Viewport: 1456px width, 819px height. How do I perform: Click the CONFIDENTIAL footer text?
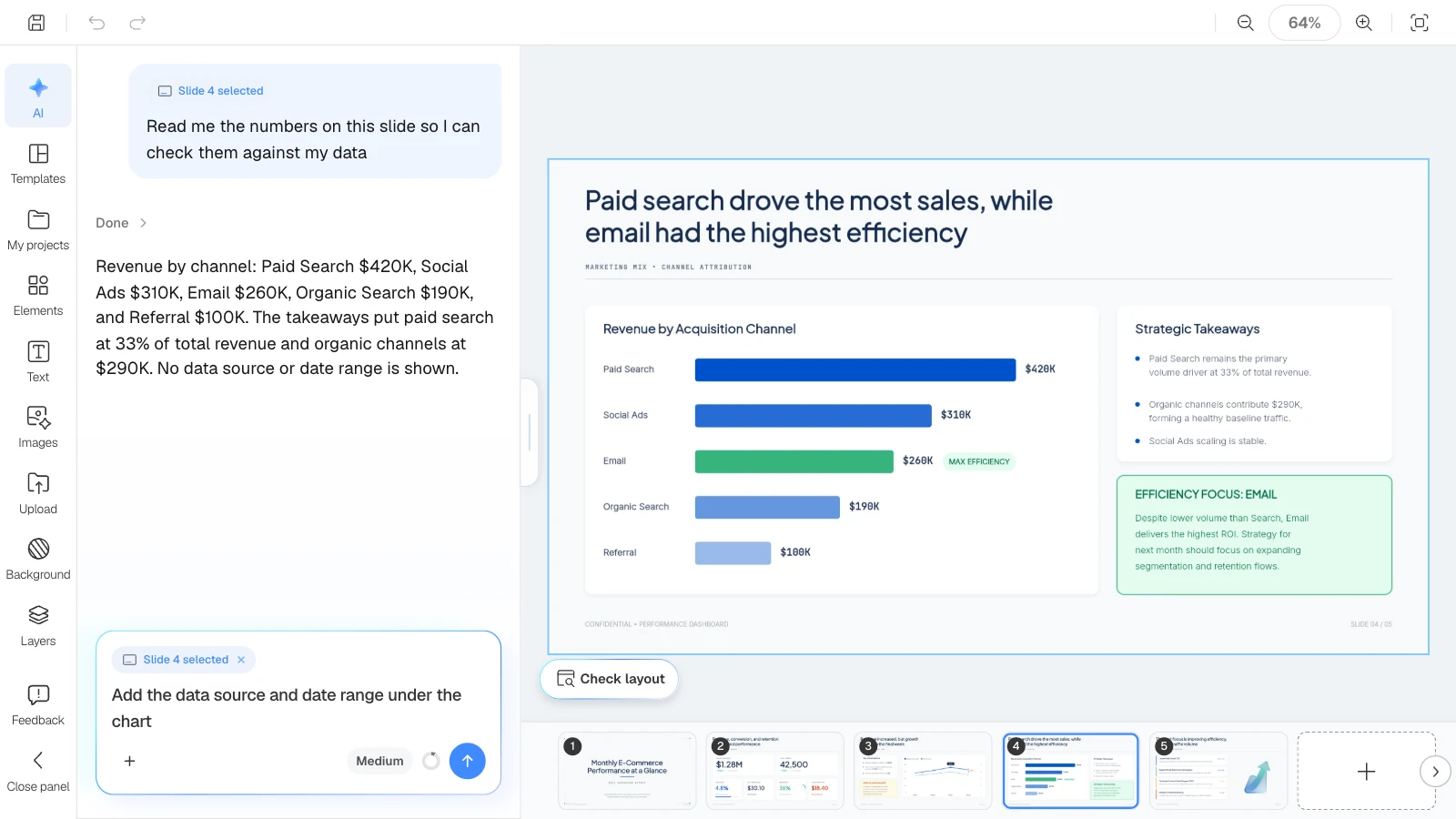(x=656, y=624)
